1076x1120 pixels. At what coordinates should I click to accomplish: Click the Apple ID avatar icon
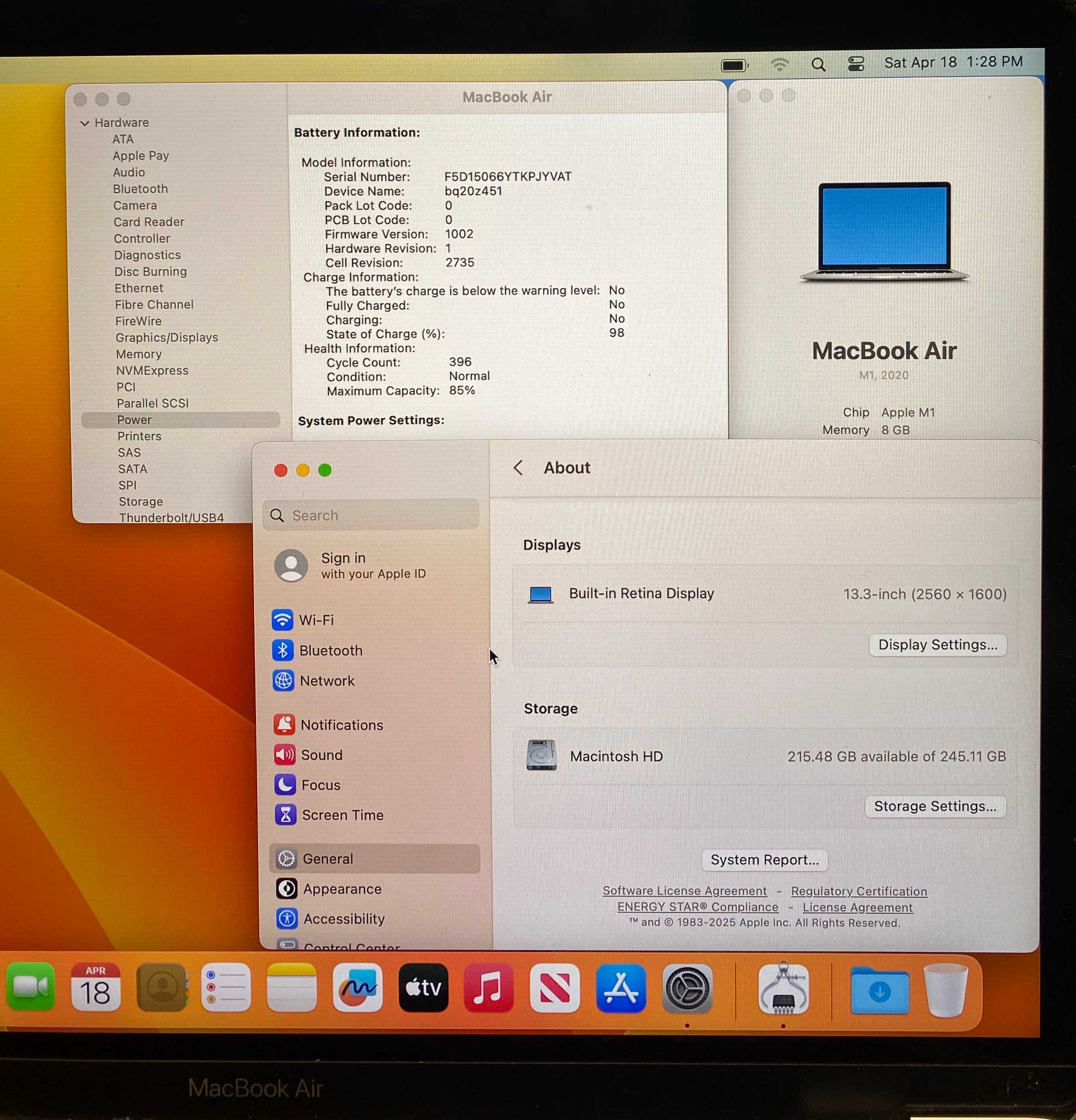pyautogui.click(x=291, y=566)
